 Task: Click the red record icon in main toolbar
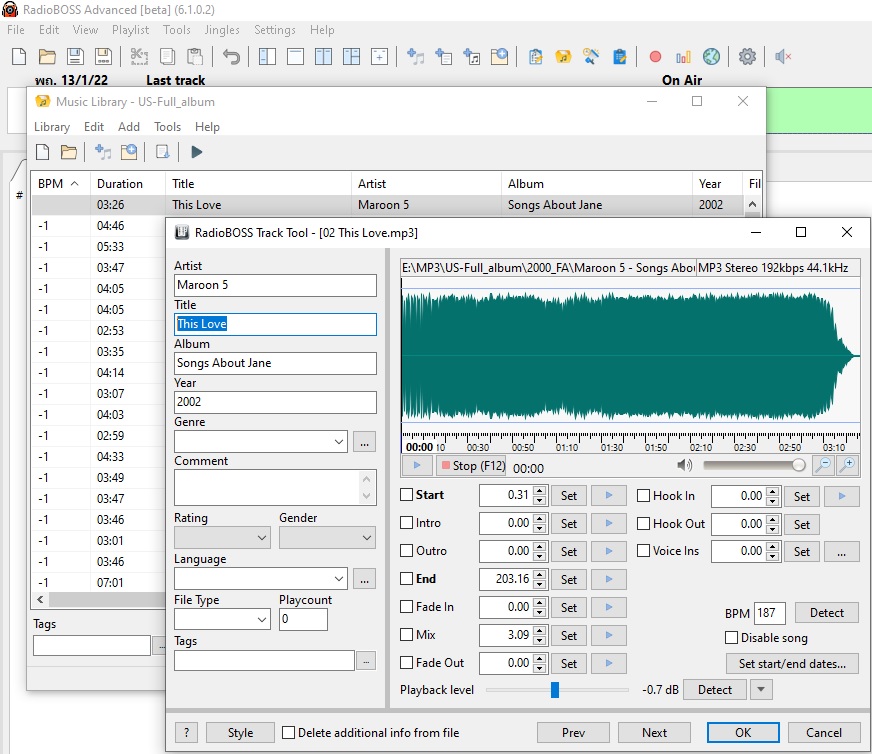(x=655, y=57)
